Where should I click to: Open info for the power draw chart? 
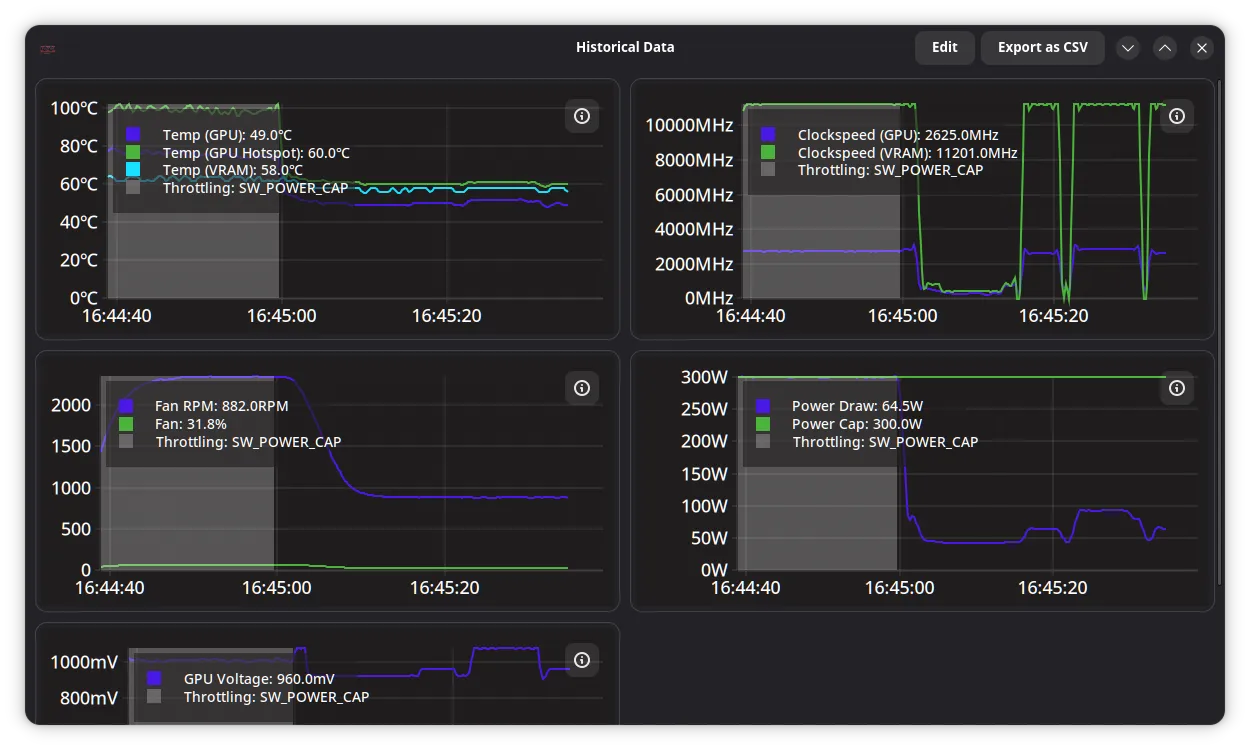(x=1177, y=388)
